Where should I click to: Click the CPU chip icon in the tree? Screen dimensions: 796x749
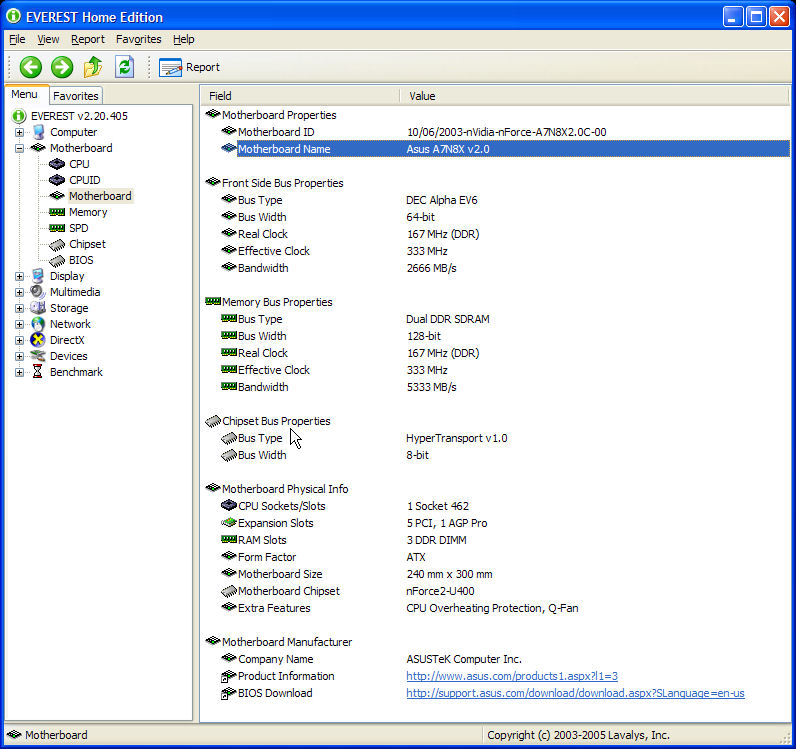point(57,164)
